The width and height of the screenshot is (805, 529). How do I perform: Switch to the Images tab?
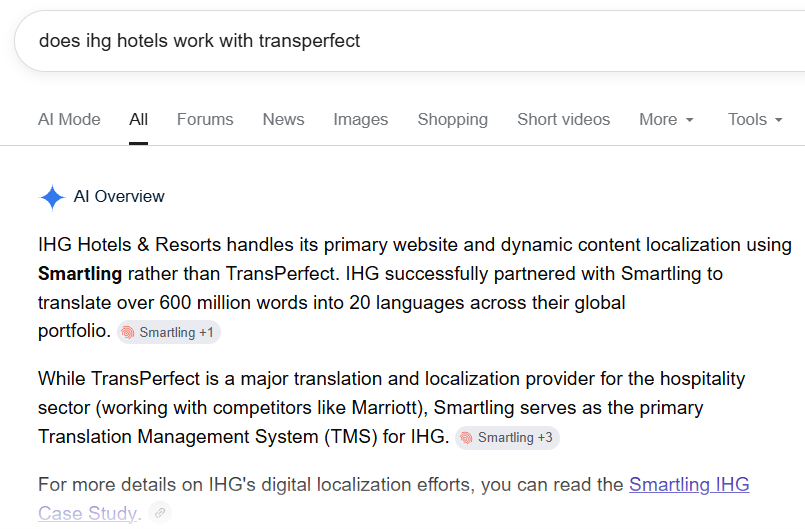point(360,120)
